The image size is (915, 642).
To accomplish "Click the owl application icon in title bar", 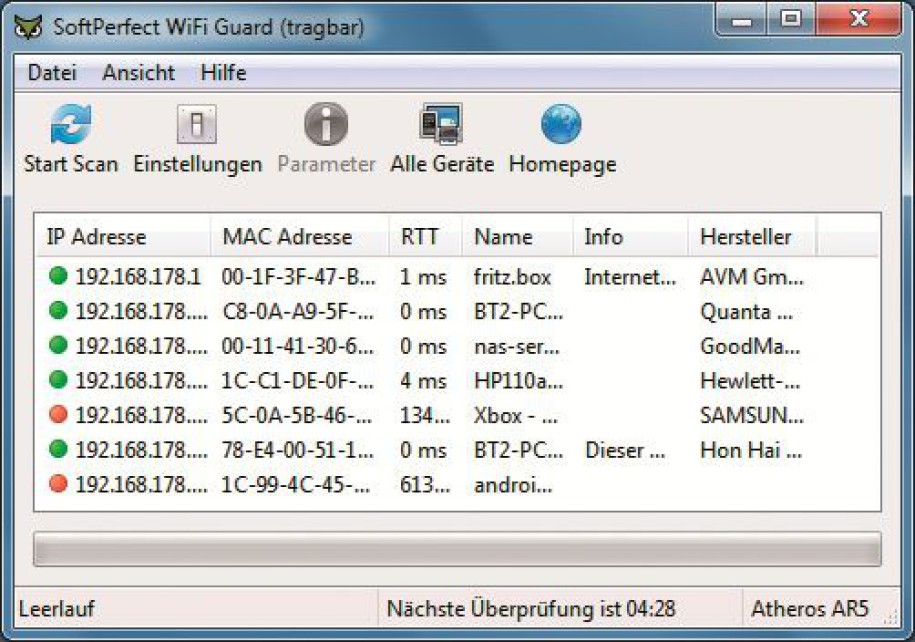I will (x=28, y=27).
